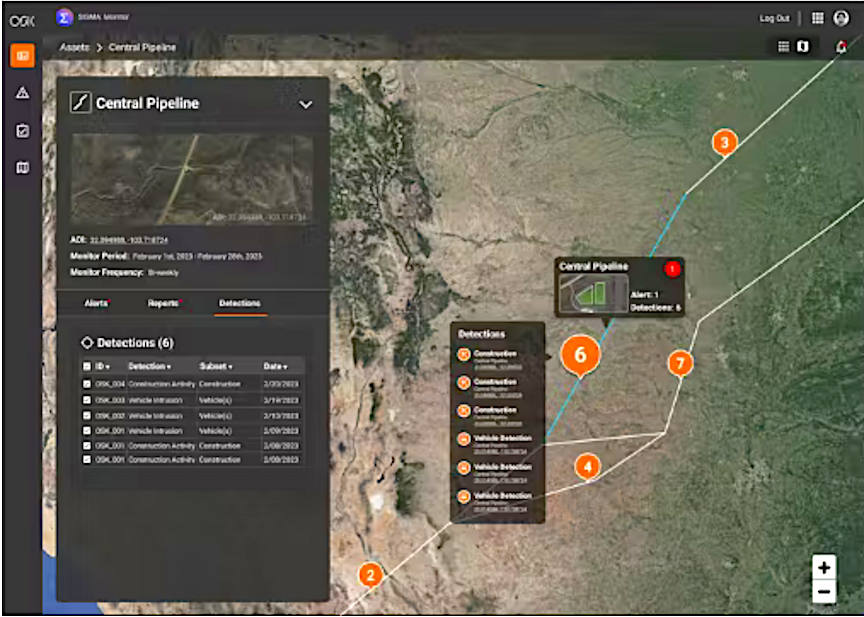The width and height of the screenshot is (864, 617).
Task: Open the Assets view in the sidebar
Action: [x=22, y=56]
